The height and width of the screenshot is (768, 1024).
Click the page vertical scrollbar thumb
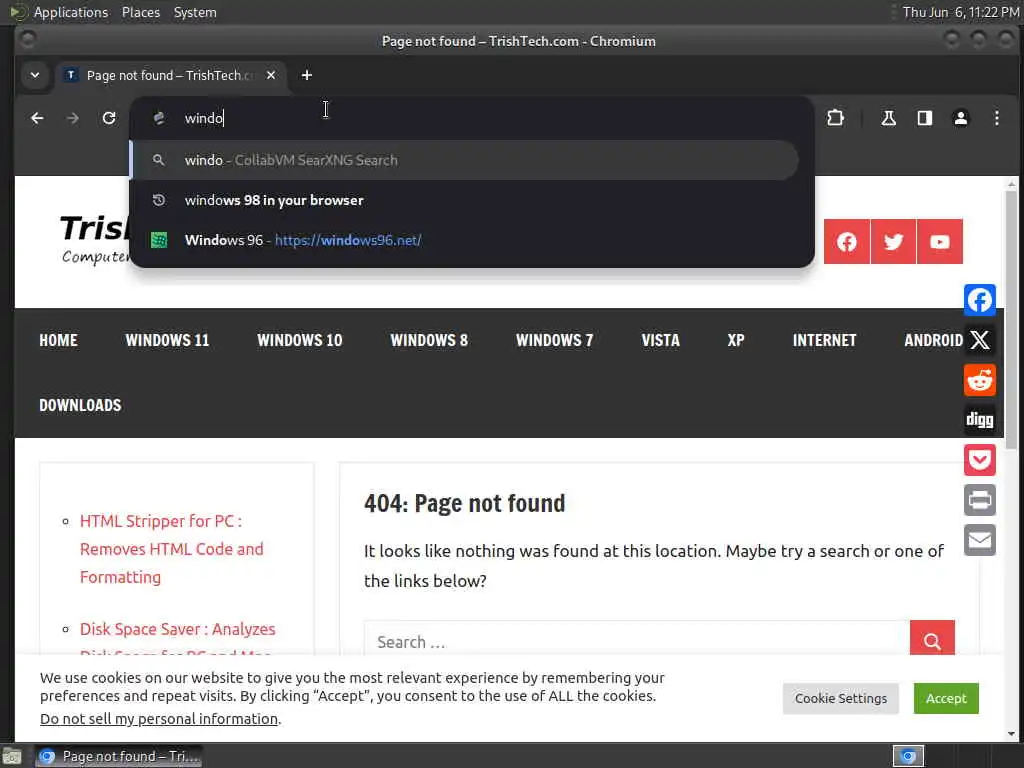coord(1011,320)
